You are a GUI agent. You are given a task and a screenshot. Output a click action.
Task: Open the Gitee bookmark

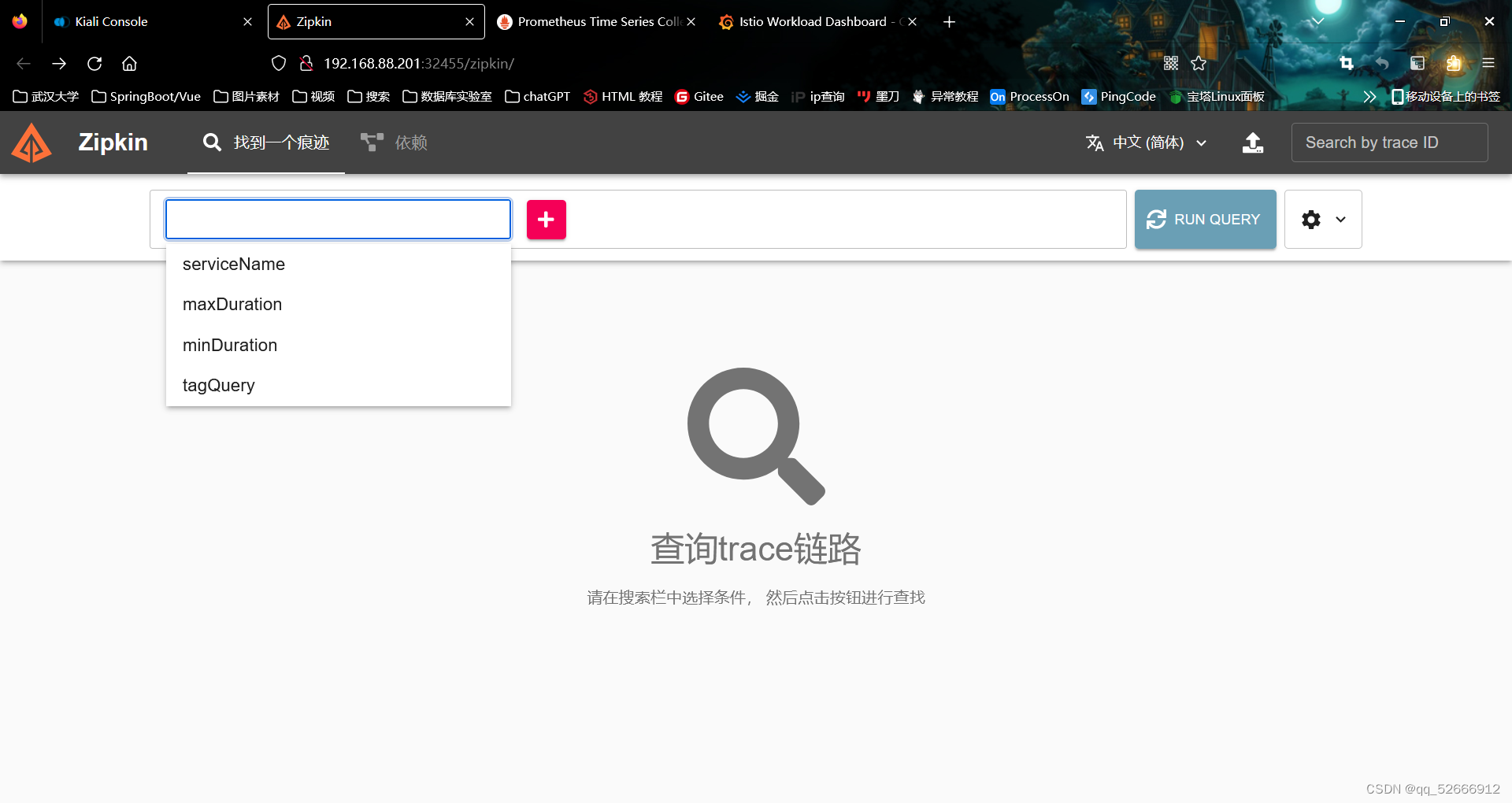coord(699,97)
